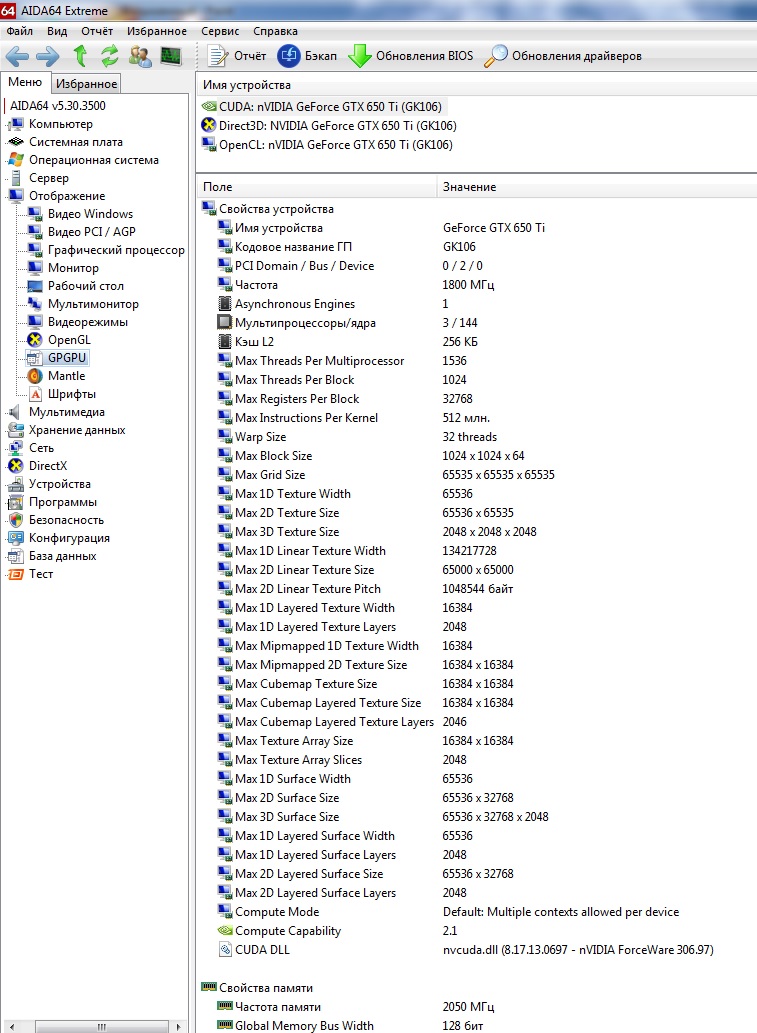Image resolution: width=757 pixels, height=1033 pixels.
Task: Open the user management toolbar icon
Action: (140, 56)
